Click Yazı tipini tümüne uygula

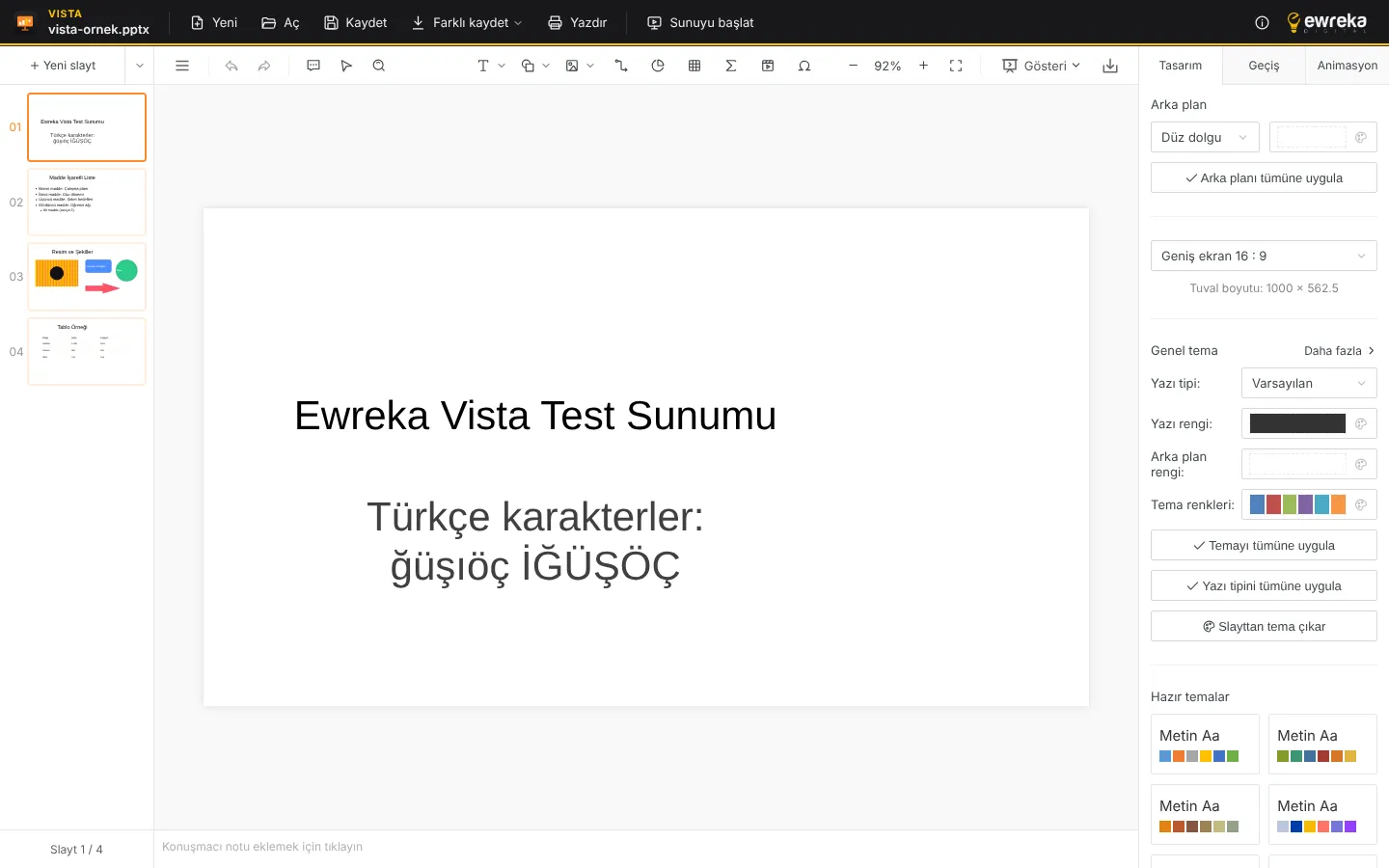[x=1264, y=585]
